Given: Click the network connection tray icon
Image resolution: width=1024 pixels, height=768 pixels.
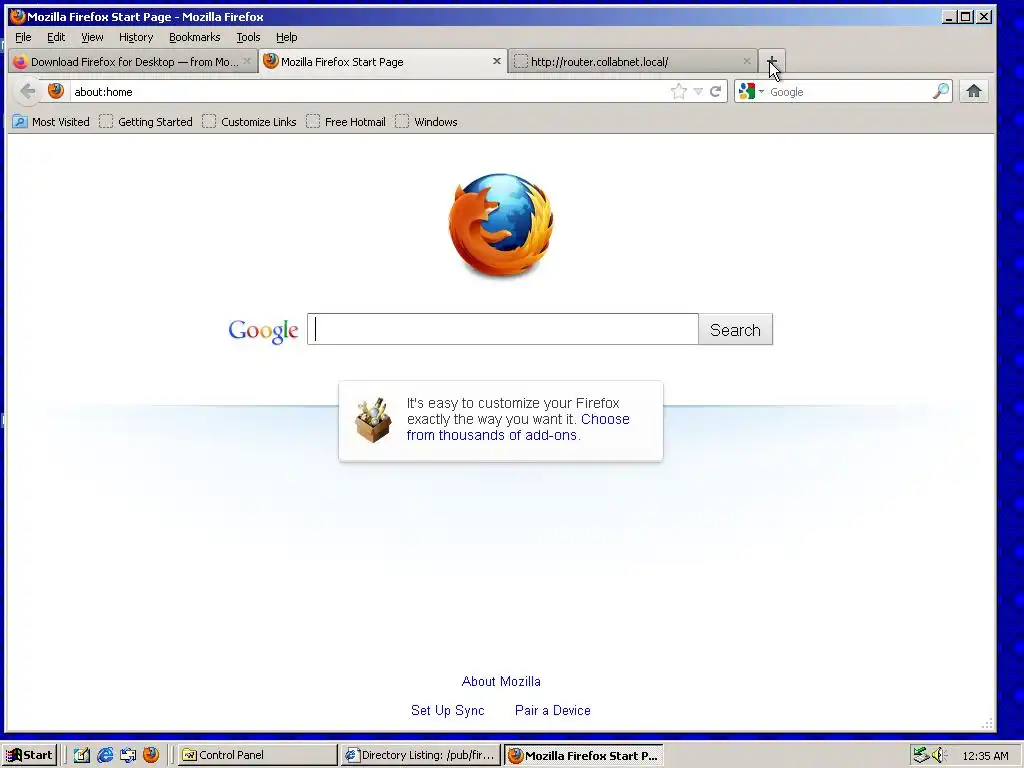Looking at the screenshot, I should point(920,755).
